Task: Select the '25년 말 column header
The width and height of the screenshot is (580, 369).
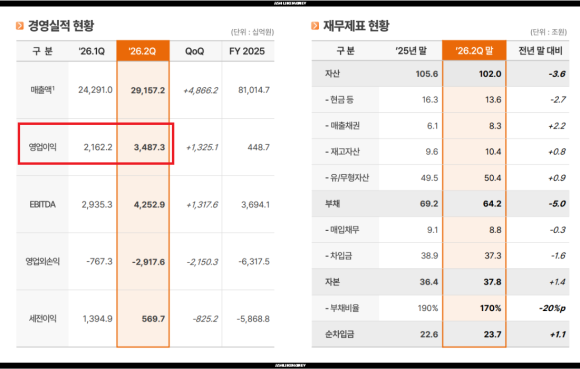Action: [x=411, y=51]
